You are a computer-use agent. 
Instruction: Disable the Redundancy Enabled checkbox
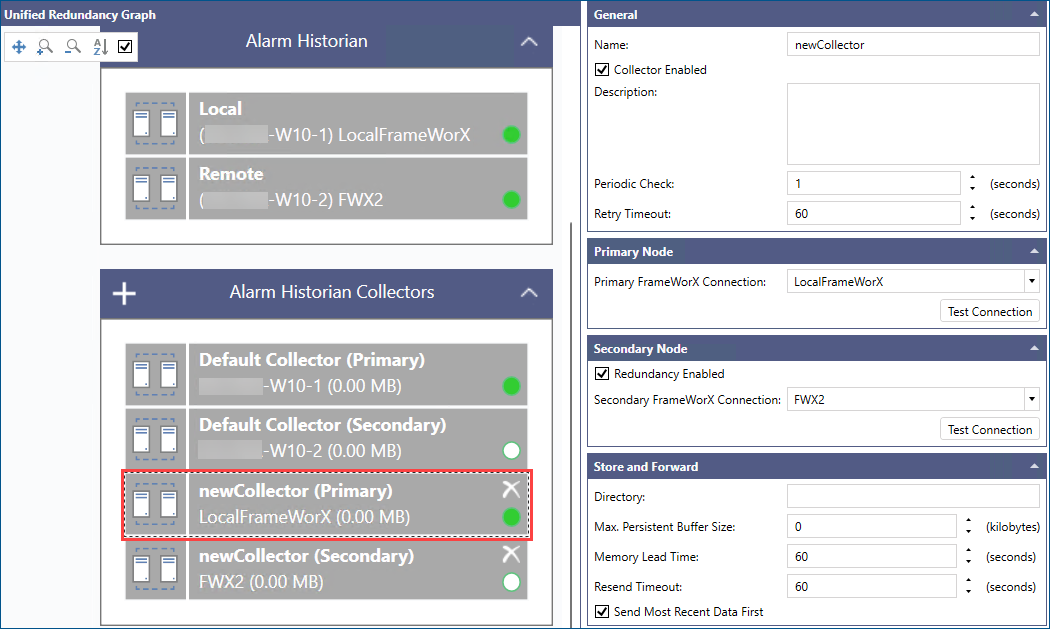click(x=602, y=374)
